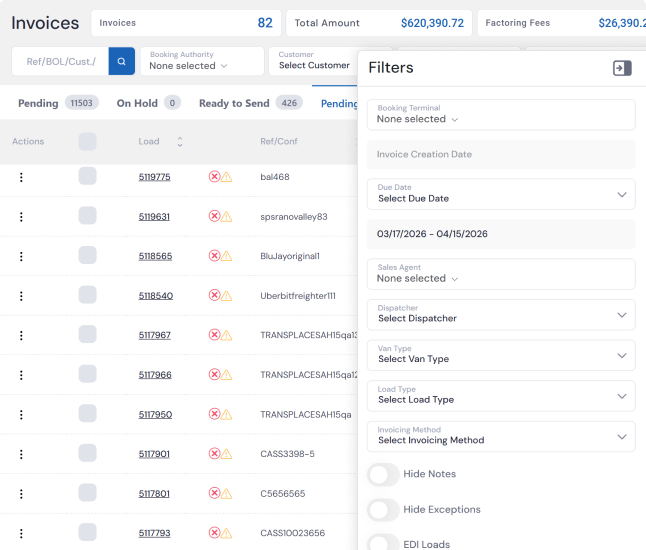Click warning triangle on load 5117793

tap(226, 533)
